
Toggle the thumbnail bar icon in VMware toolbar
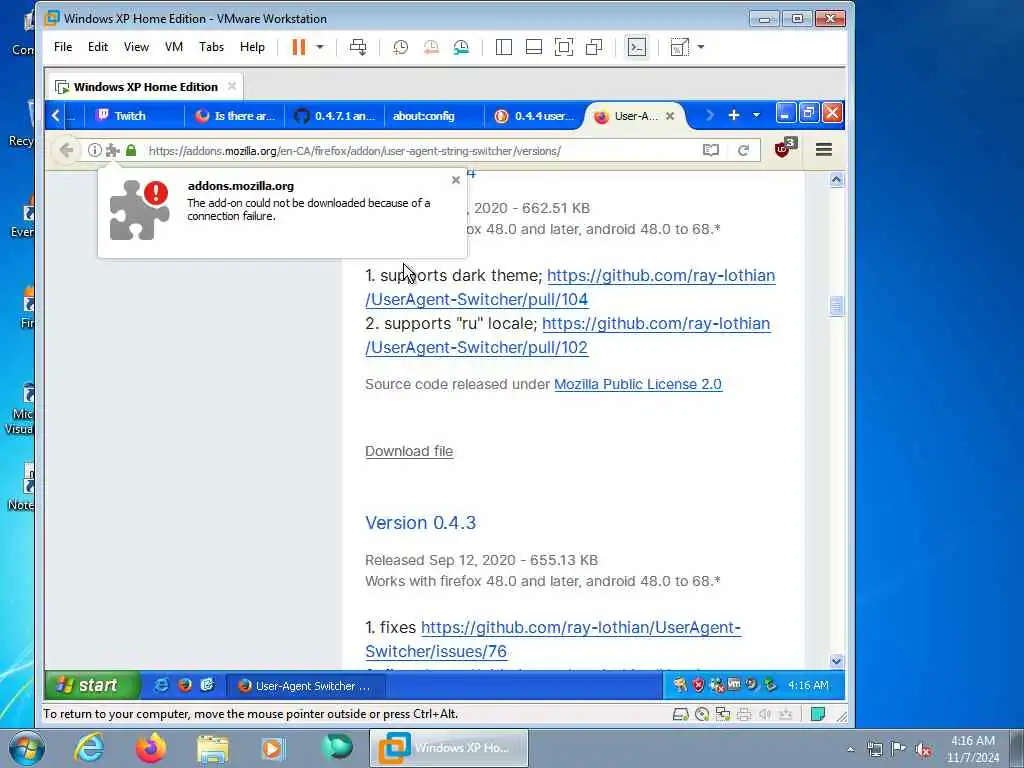click(x=534, y=47)
